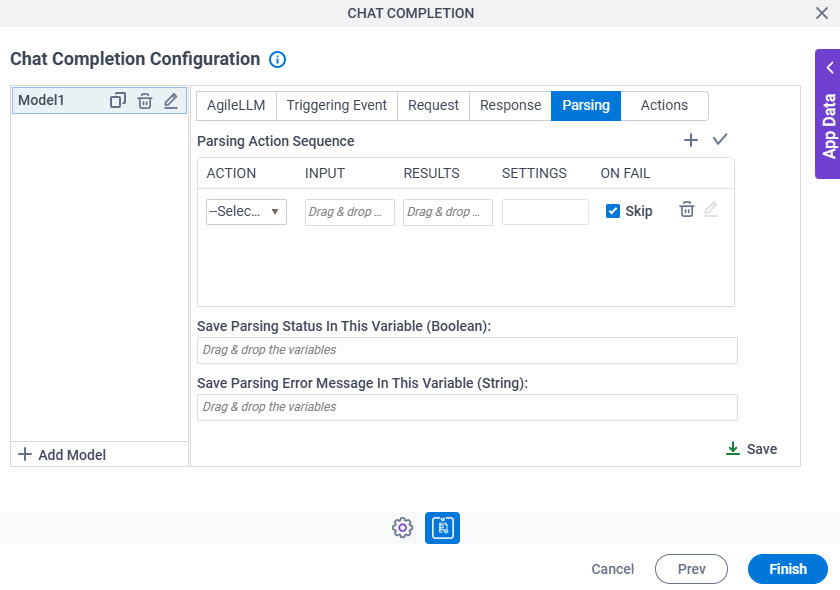Click the SETTINGS column header
The image size is (840, 590).
pyautogui.click(x=534, y=174)
